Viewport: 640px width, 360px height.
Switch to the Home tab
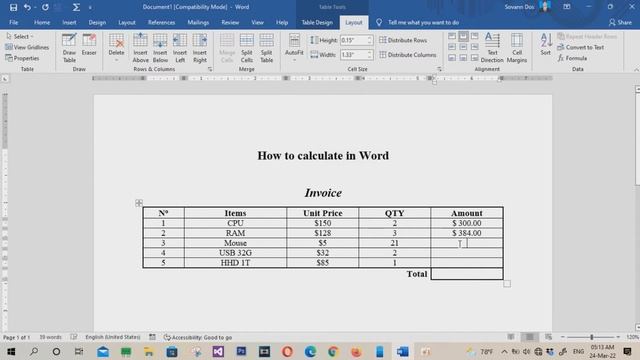pos(42,22)
